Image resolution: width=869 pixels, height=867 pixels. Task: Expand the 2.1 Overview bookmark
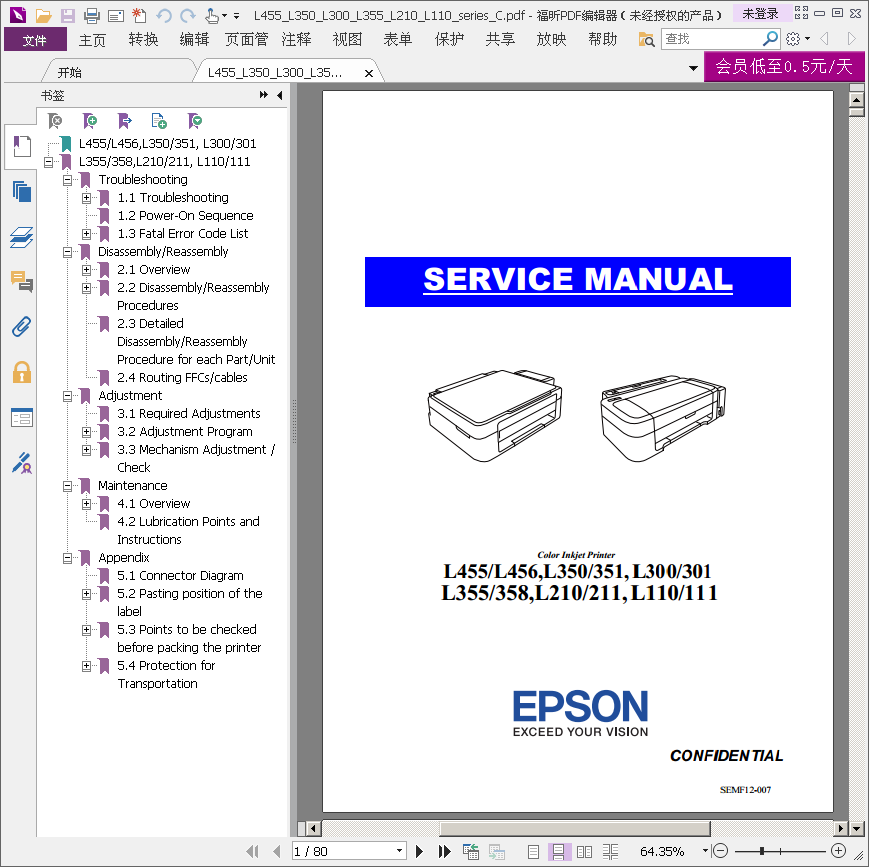tap(86, 270)
